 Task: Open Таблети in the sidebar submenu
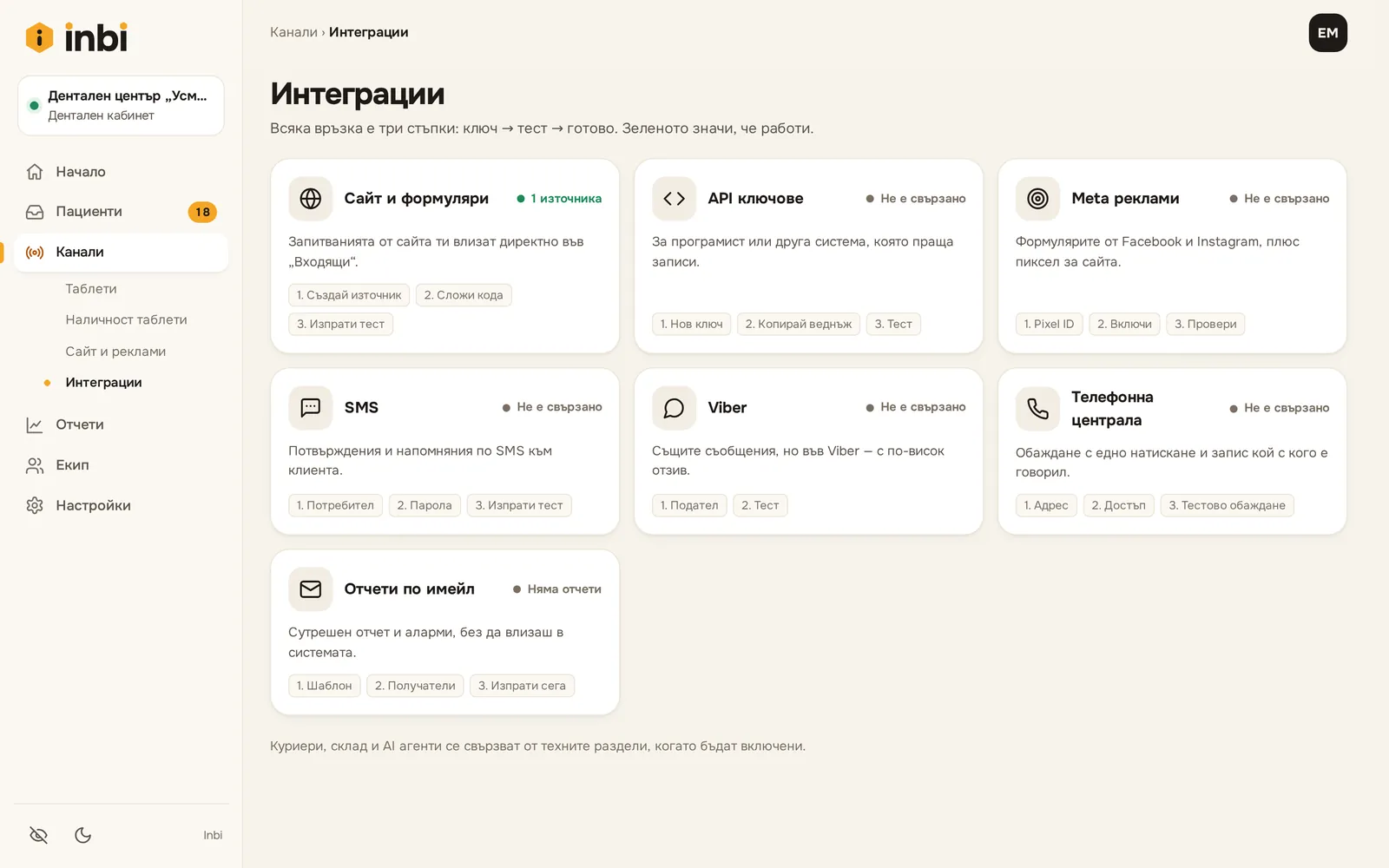tap(91, 289)
